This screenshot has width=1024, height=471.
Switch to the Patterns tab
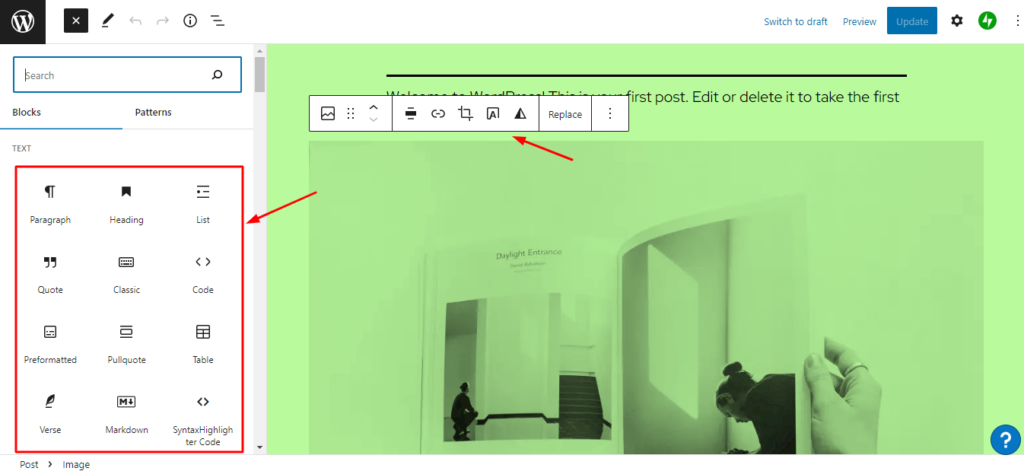(x=153, y=112)
